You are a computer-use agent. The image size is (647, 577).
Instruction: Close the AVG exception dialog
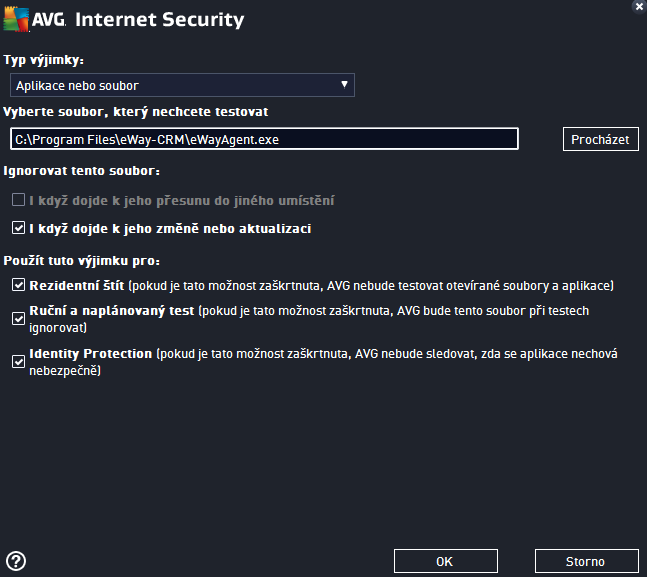(639, 7)
